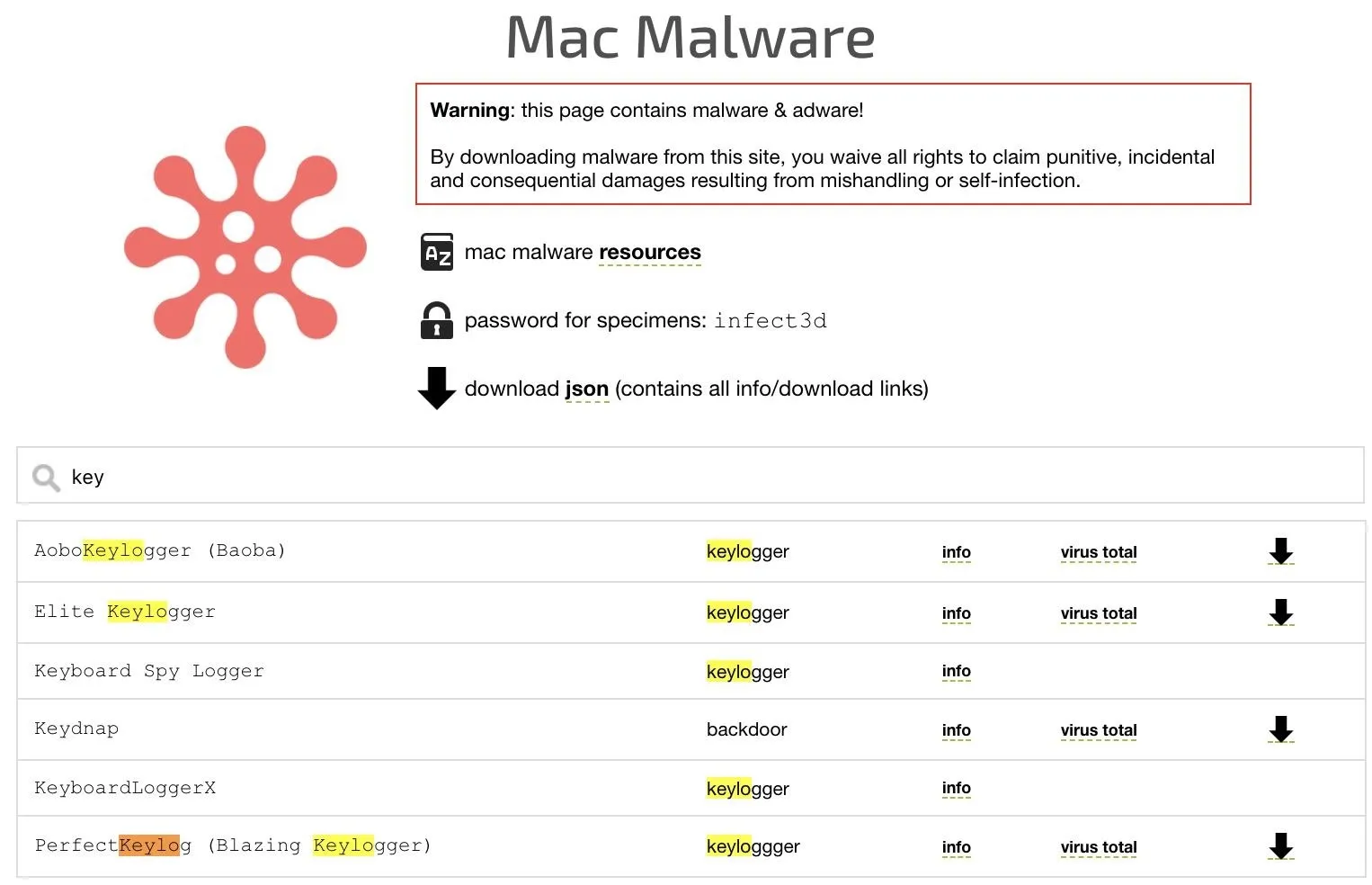The height and width of the screenshot is (885, 1372).
Task: Click the search magnifier icon
Action: tap(46, 478)
